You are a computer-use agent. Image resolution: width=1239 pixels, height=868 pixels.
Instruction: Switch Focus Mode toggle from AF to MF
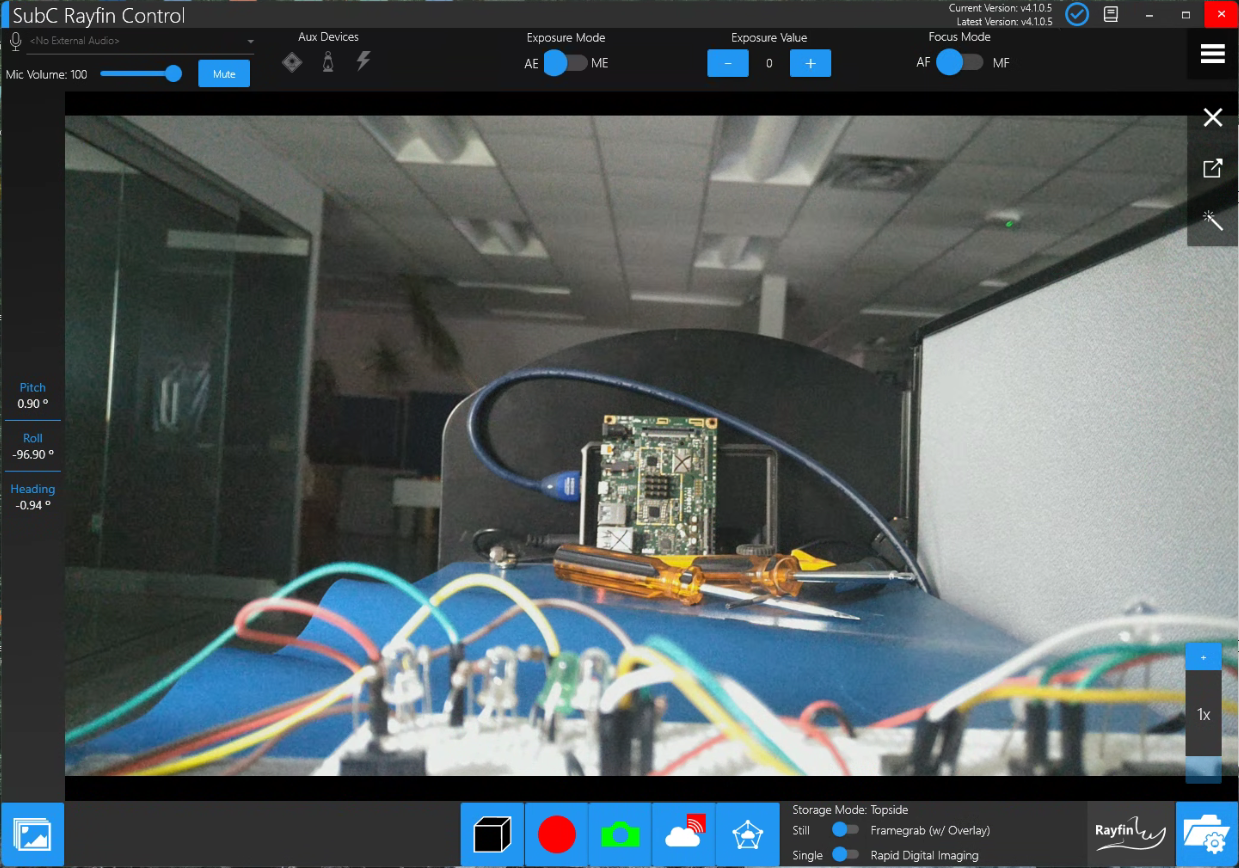(959, 63)
